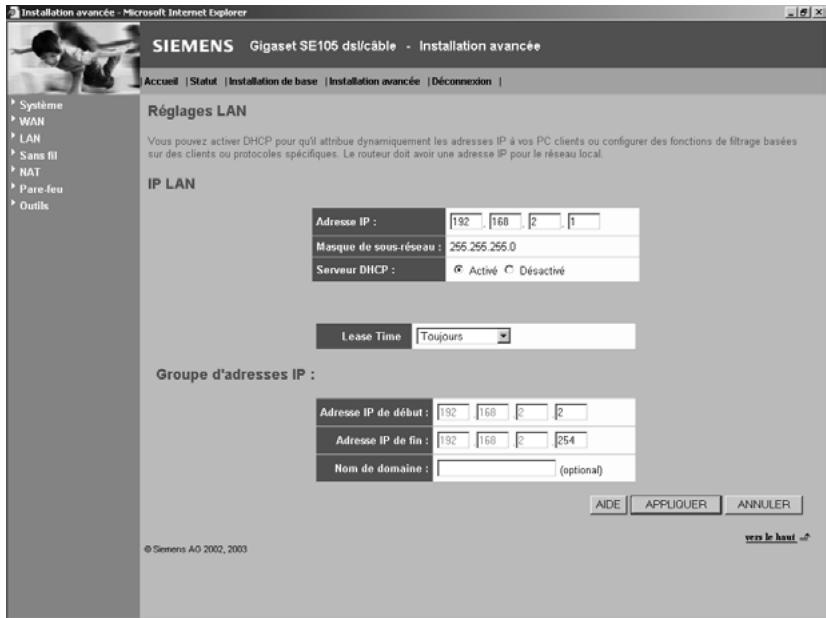The image size is (826, 618).
Task: Click the Groupe d'adresses IP heading
Action: point(235,375)
